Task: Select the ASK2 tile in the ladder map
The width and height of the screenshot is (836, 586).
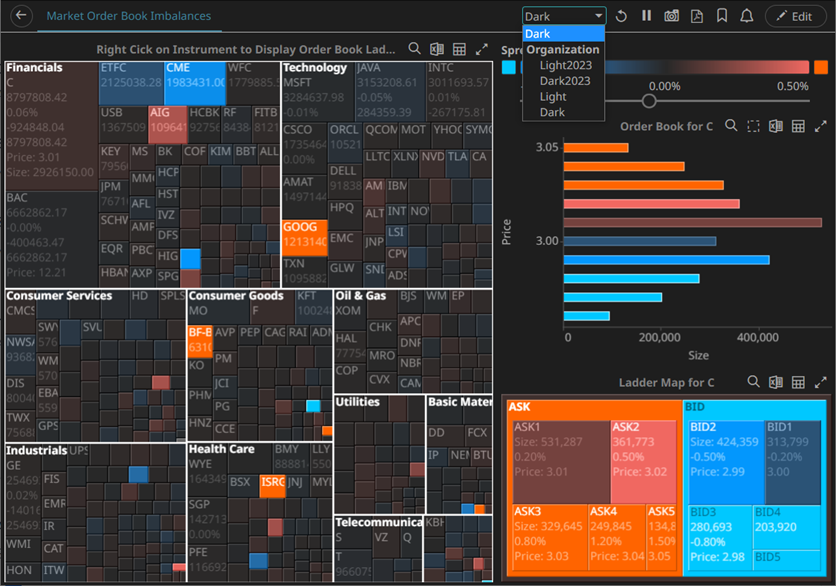Action: [x=644, y=462]
